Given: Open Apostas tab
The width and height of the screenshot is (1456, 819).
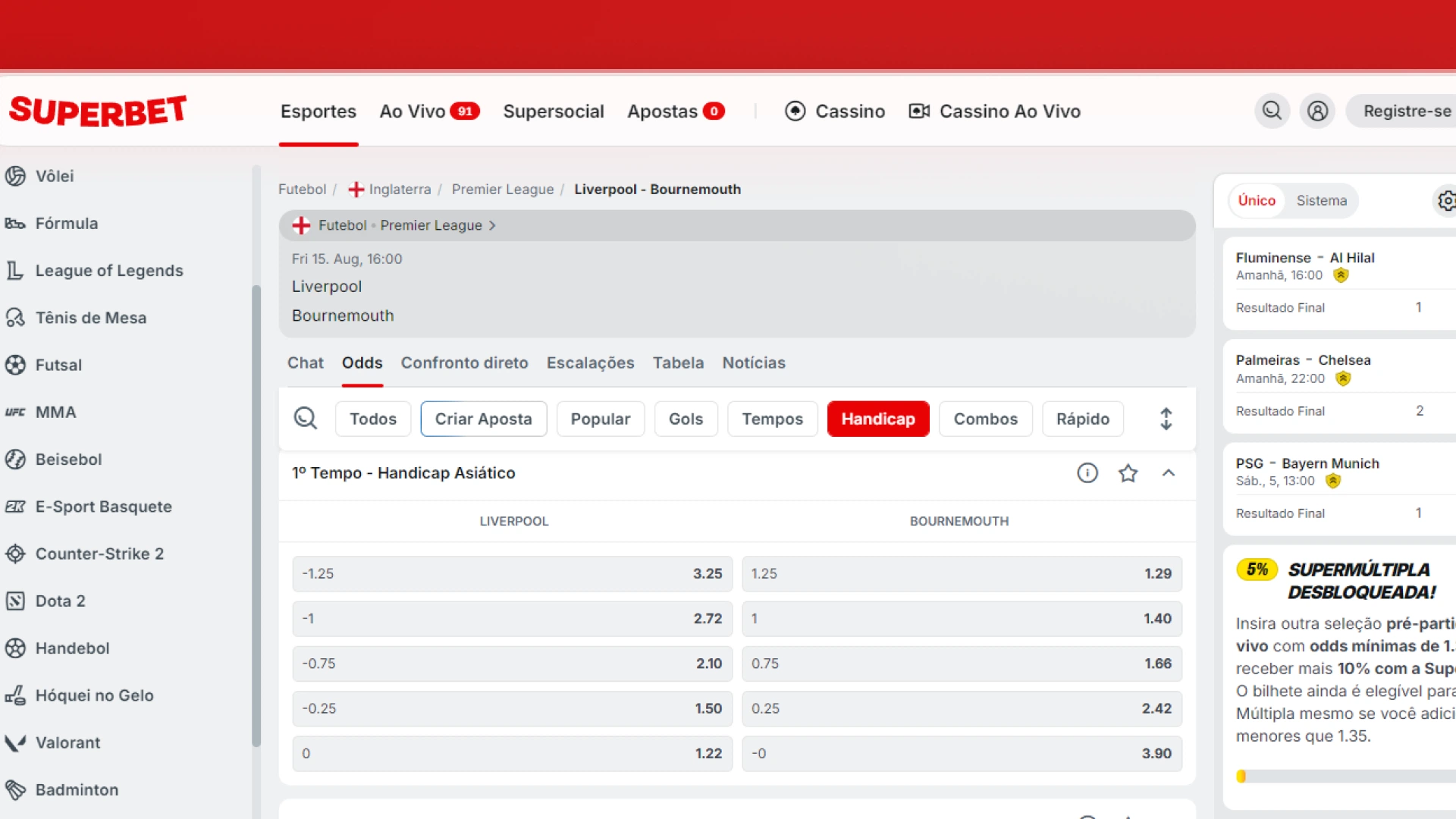Looking at the screenshot, I should 676,111.
